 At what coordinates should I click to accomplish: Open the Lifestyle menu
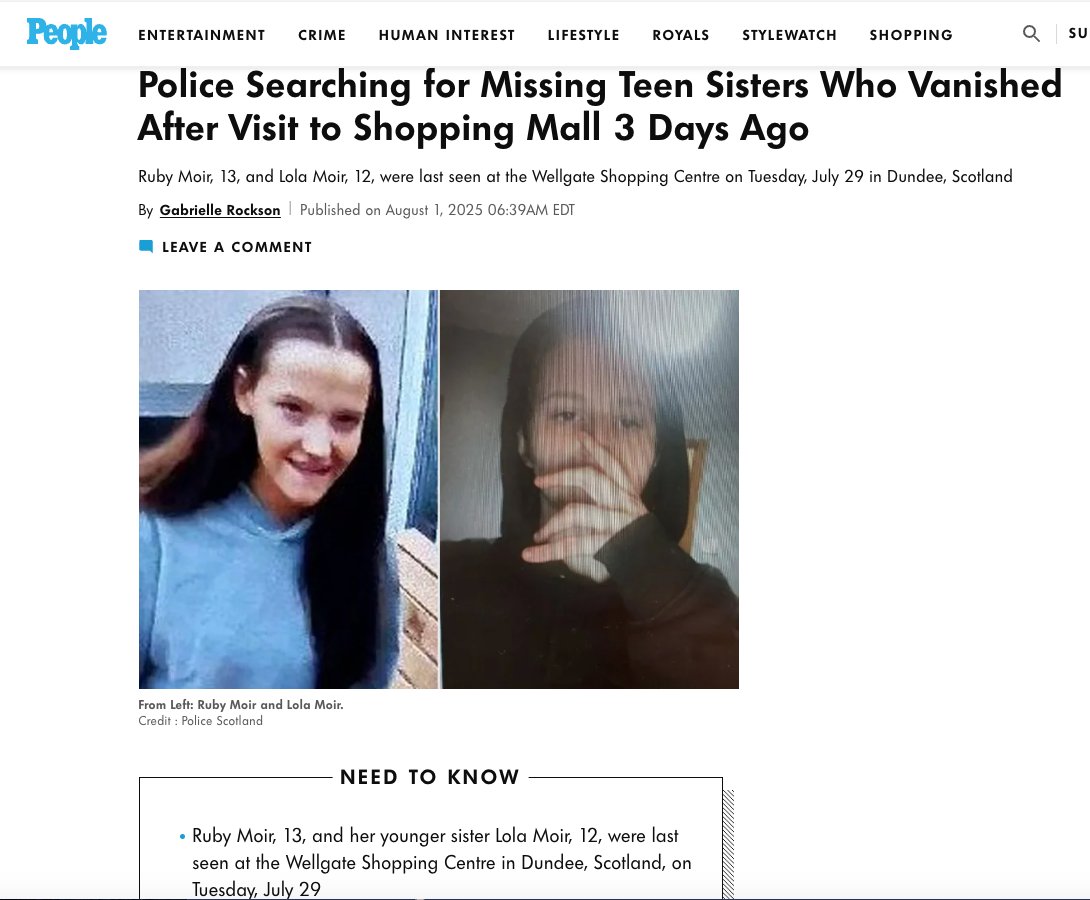(583, 35)
